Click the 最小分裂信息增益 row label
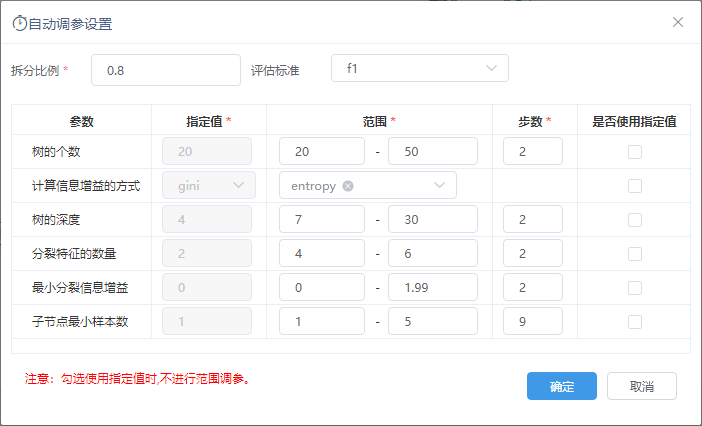 point(80,288)
